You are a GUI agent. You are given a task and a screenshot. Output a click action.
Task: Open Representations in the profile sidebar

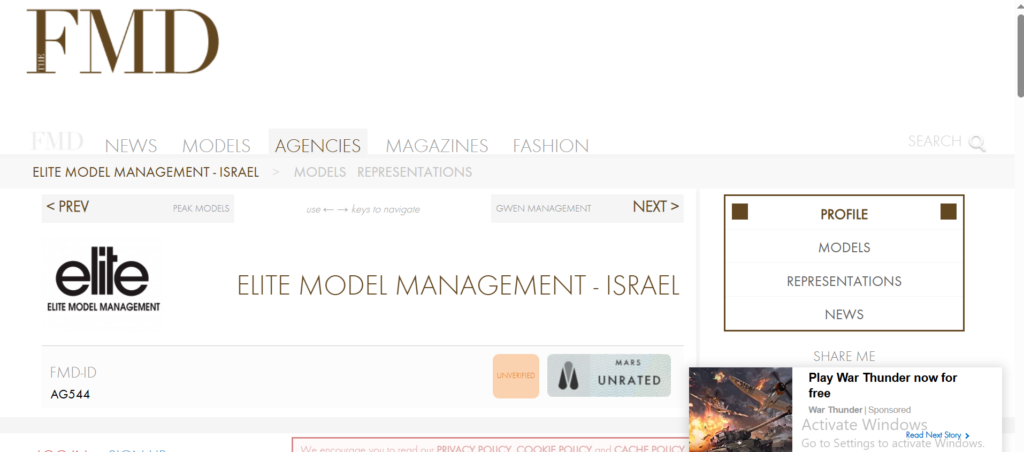[x=843, y=281]
